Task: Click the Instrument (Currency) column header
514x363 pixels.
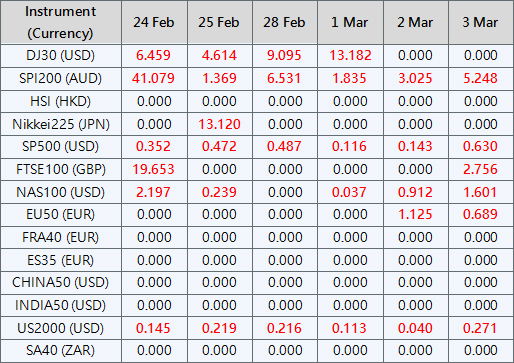Action: pos(61,22)
